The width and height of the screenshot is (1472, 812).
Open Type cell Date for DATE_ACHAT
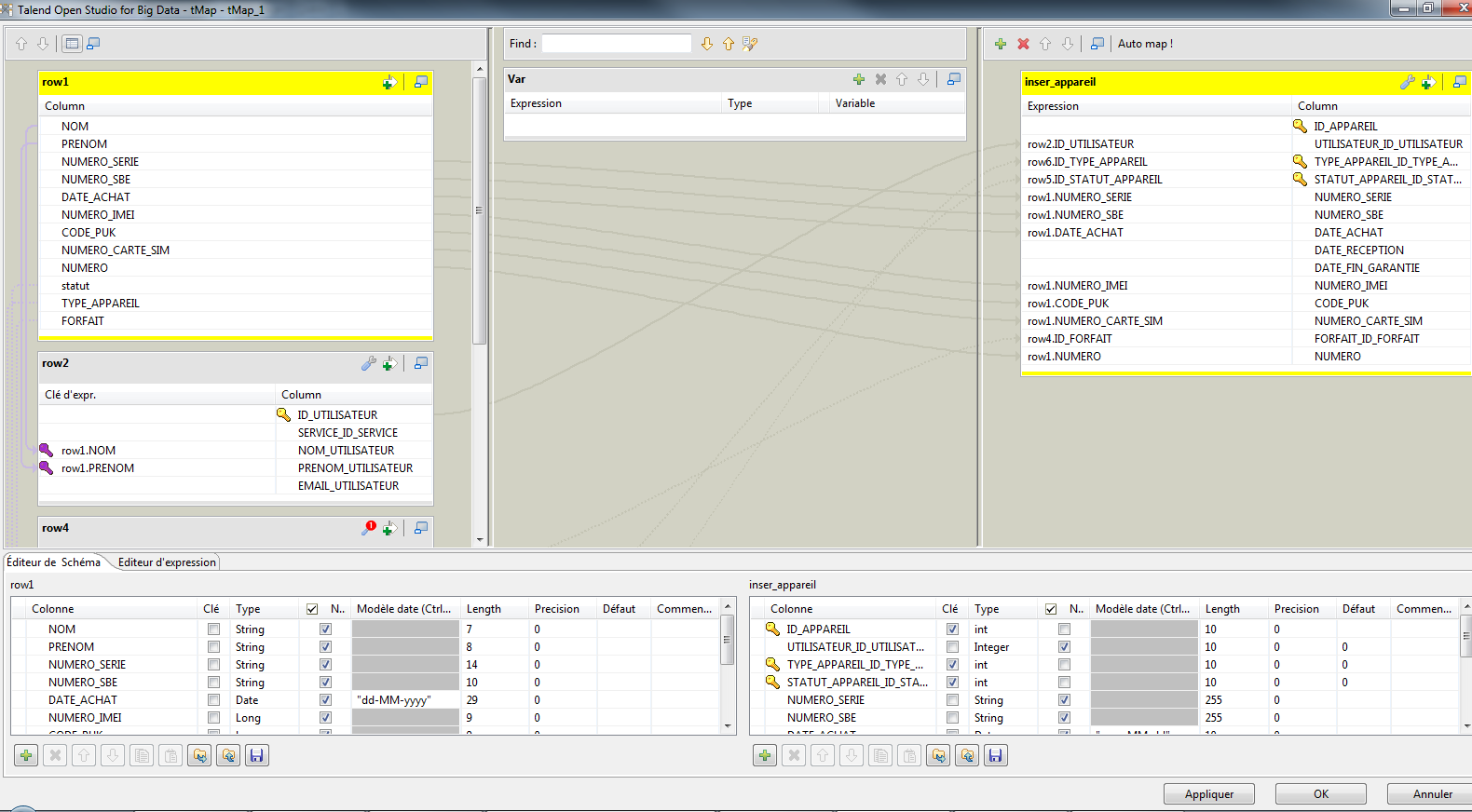pos(265,700)
